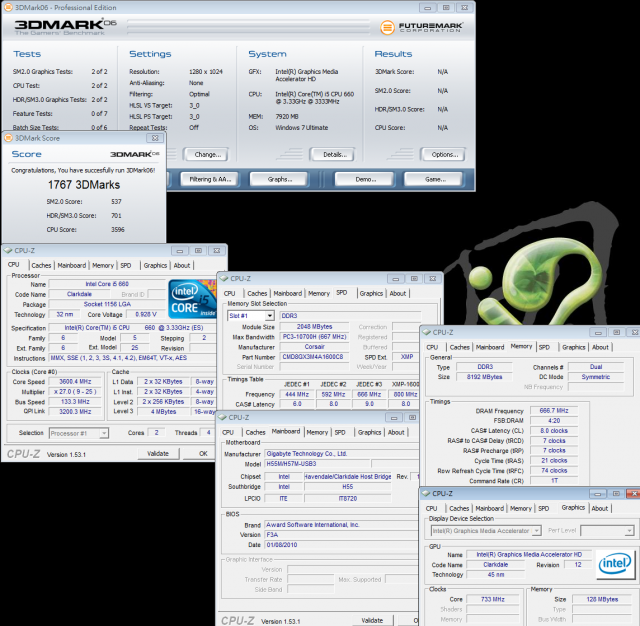Click the Options... results button
640x626 pixels.
tap(444, 155)
